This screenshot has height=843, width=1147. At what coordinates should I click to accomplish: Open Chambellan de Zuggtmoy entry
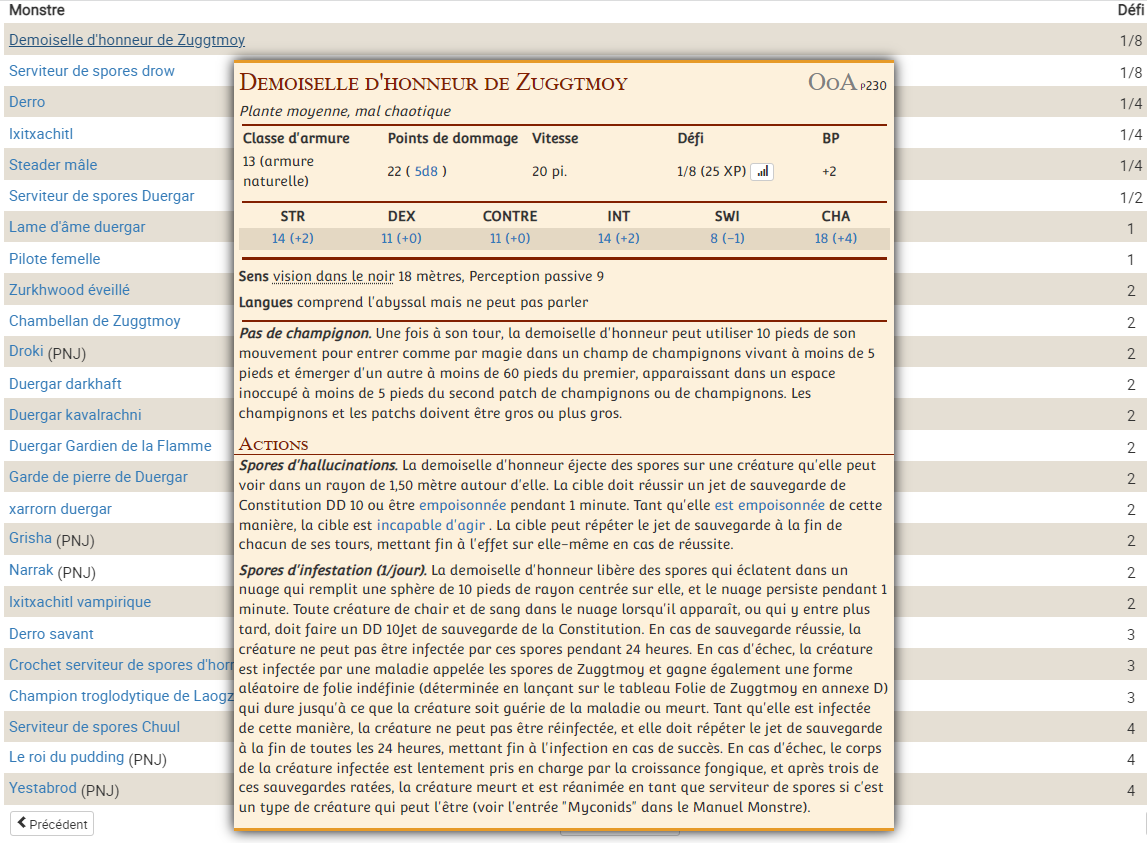pos(94,321)
